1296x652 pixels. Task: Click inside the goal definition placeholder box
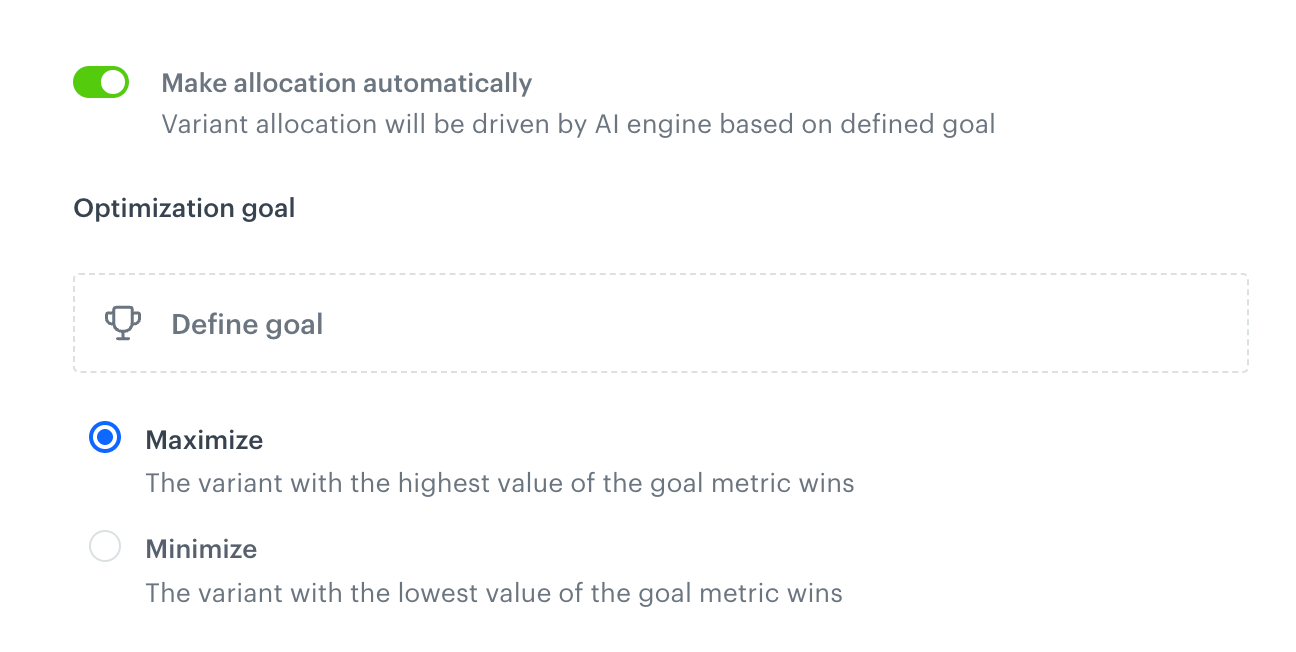(658, 322)
